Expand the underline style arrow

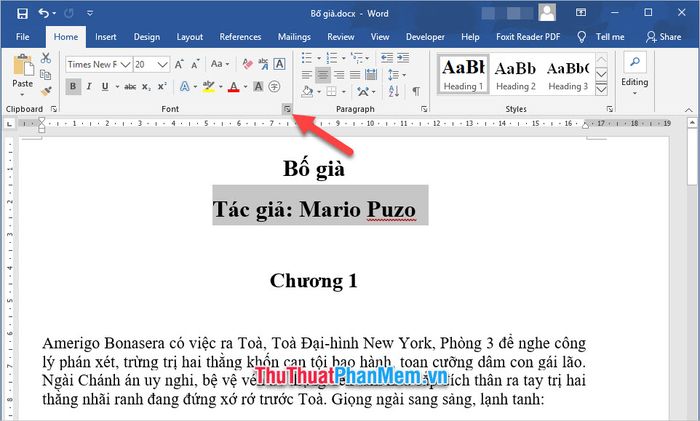117,87
